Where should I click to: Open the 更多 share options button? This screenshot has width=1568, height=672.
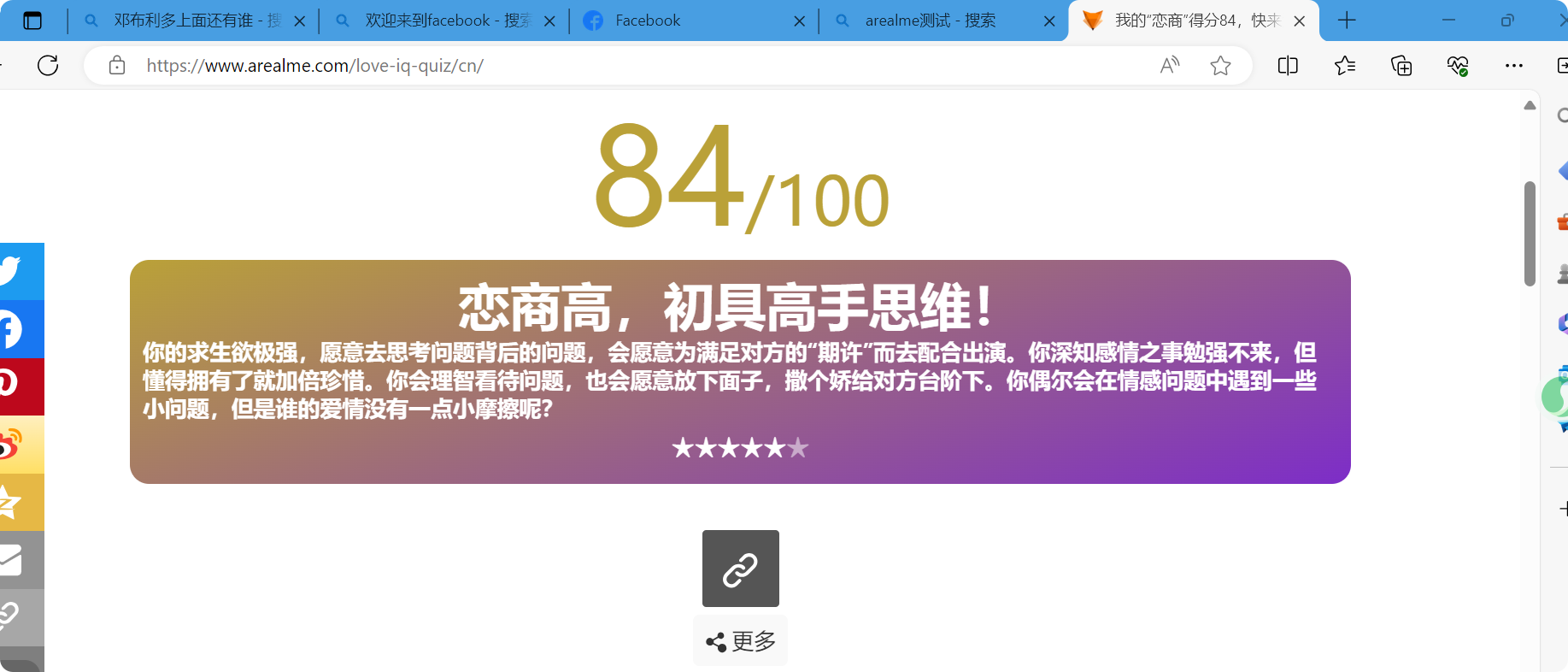tap(740, 640)
